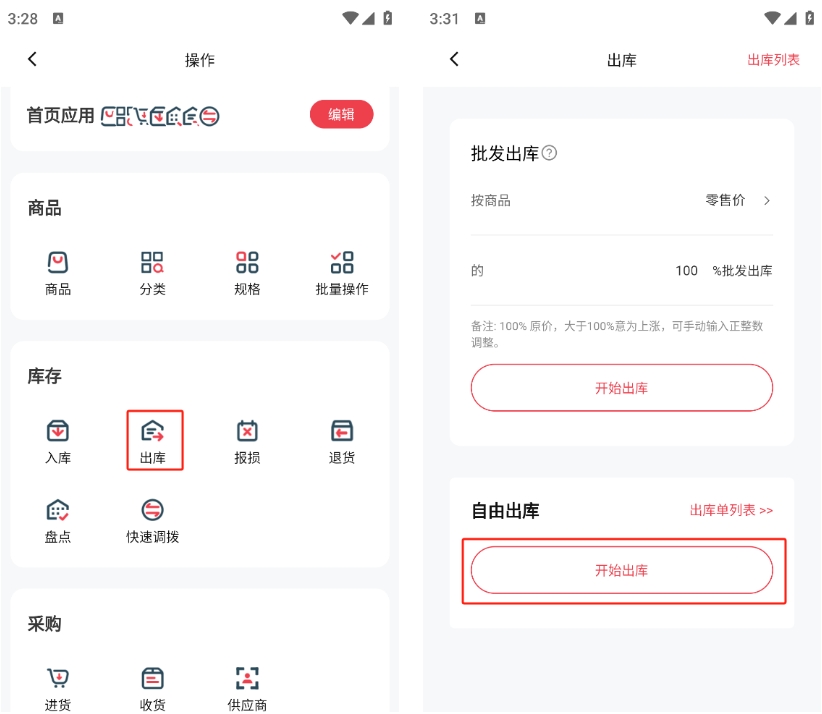This screenshot has height=714, width=822.
Task: Tap the 出库 stock-out icon
Action: tap(153, 441)
